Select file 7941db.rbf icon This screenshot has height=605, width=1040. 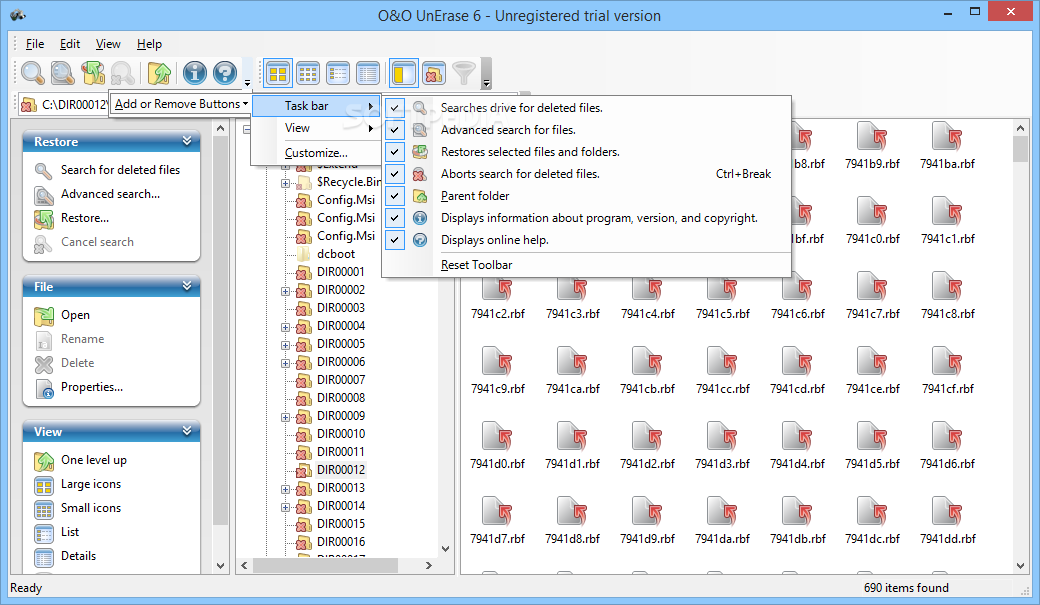(x=797, y=512)
